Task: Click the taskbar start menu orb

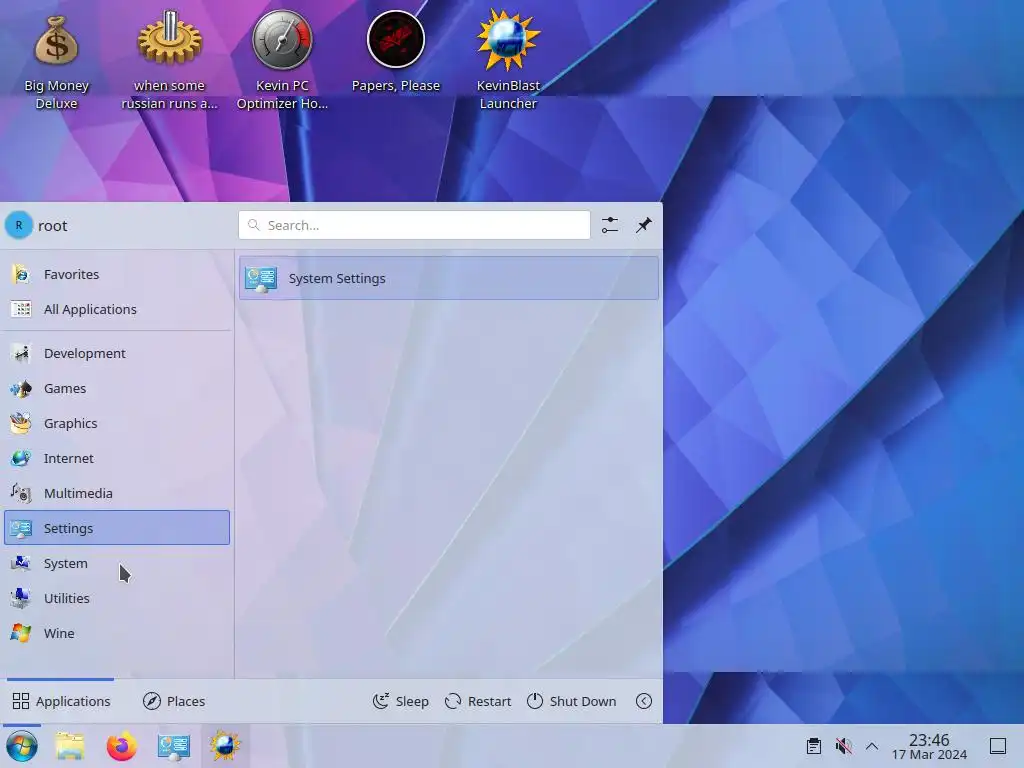Action: tap(22, 746)
